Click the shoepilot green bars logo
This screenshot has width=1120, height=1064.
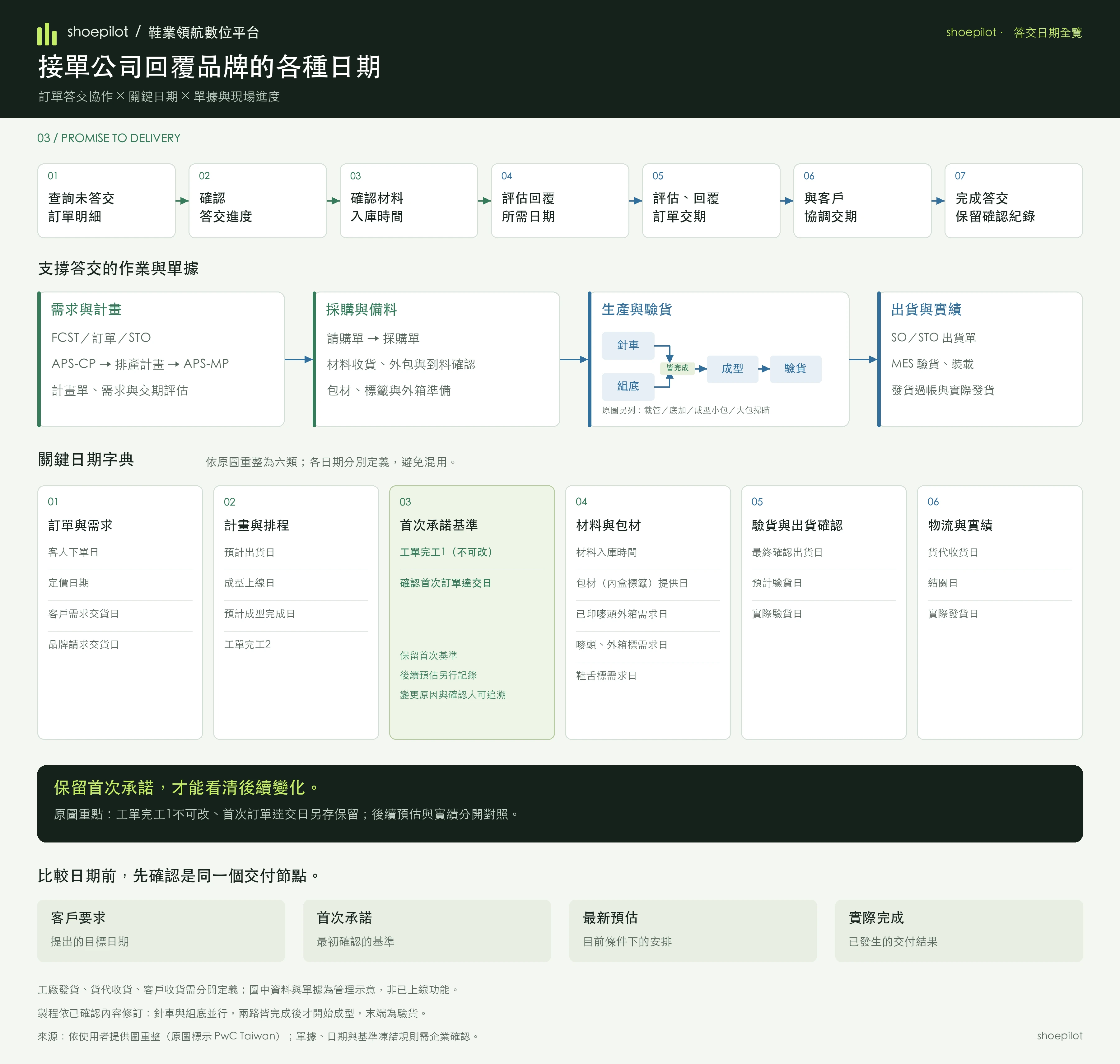(x=47, y=34)
